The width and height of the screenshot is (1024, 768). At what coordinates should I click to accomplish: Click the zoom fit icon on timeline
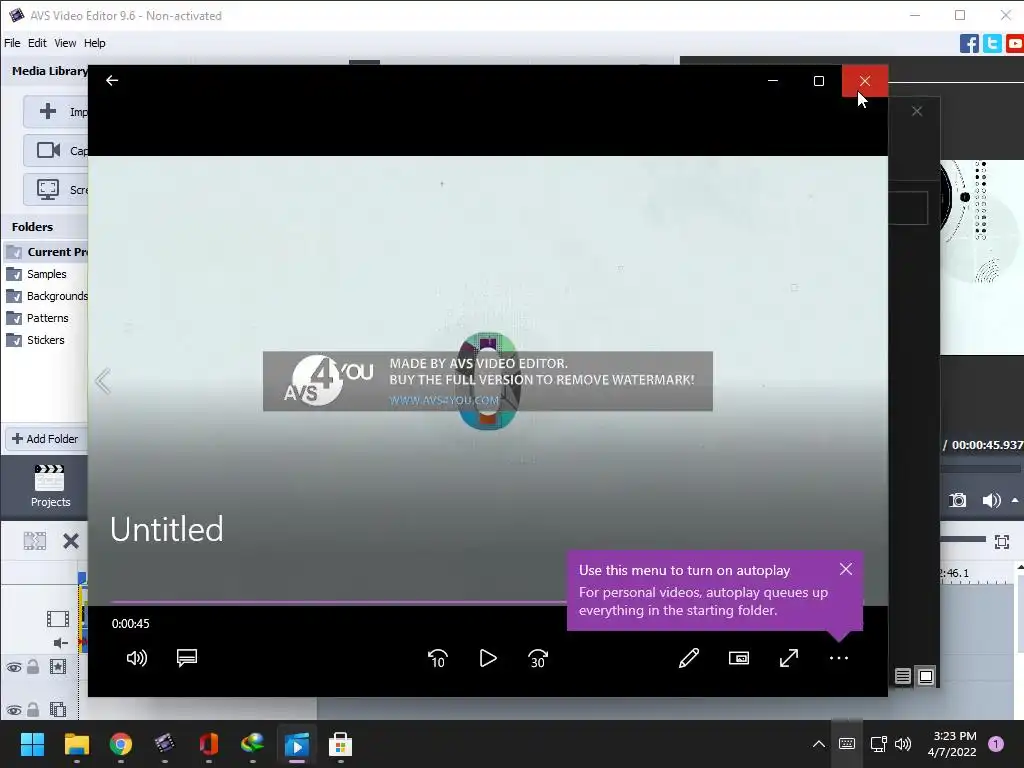click(x=1002, y=541)
